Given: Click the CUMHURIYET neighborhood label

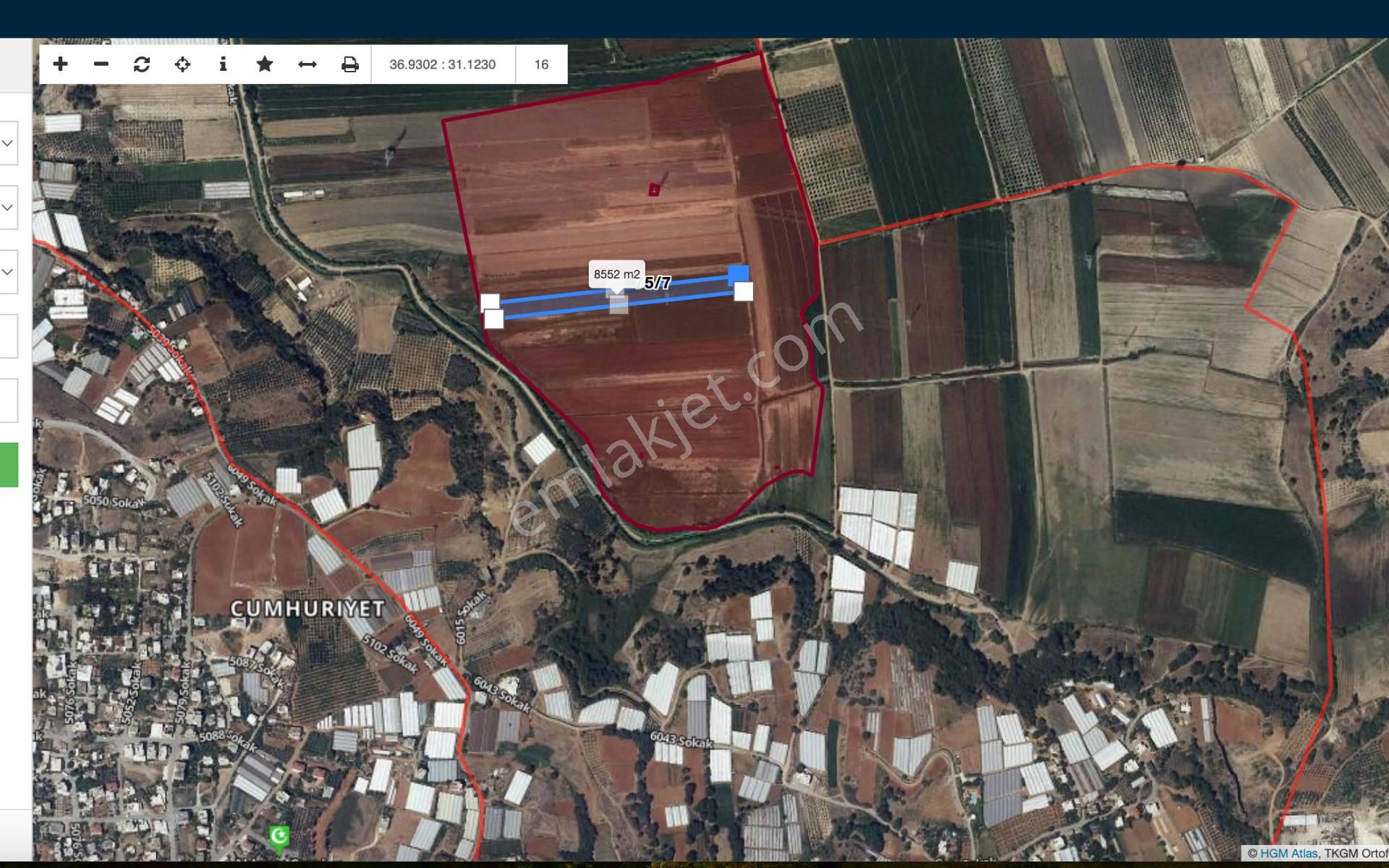Looking at the screenshot, I should 307,609.
